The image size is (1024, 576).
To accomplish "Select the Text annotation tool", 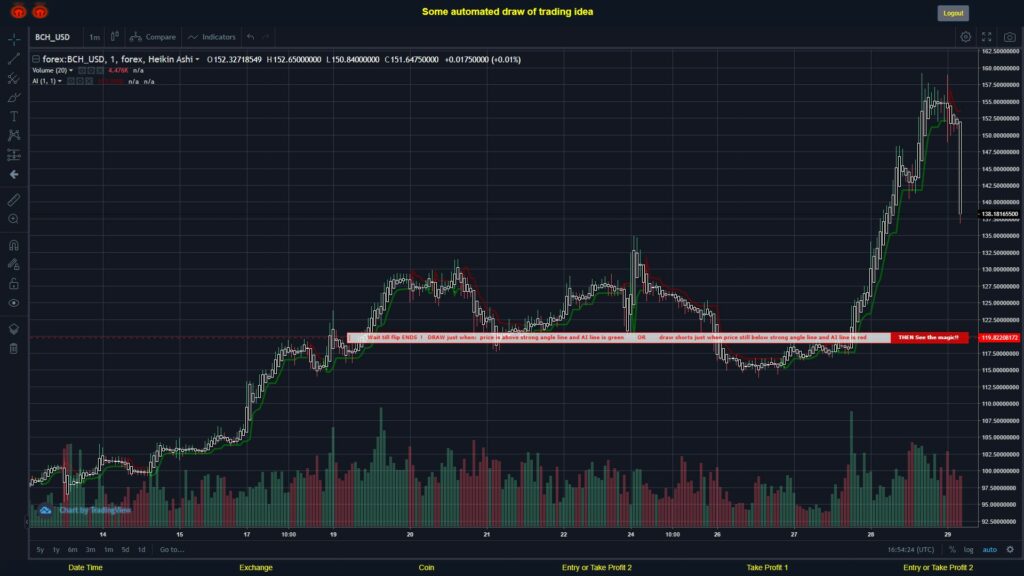I will pos(14,116).
